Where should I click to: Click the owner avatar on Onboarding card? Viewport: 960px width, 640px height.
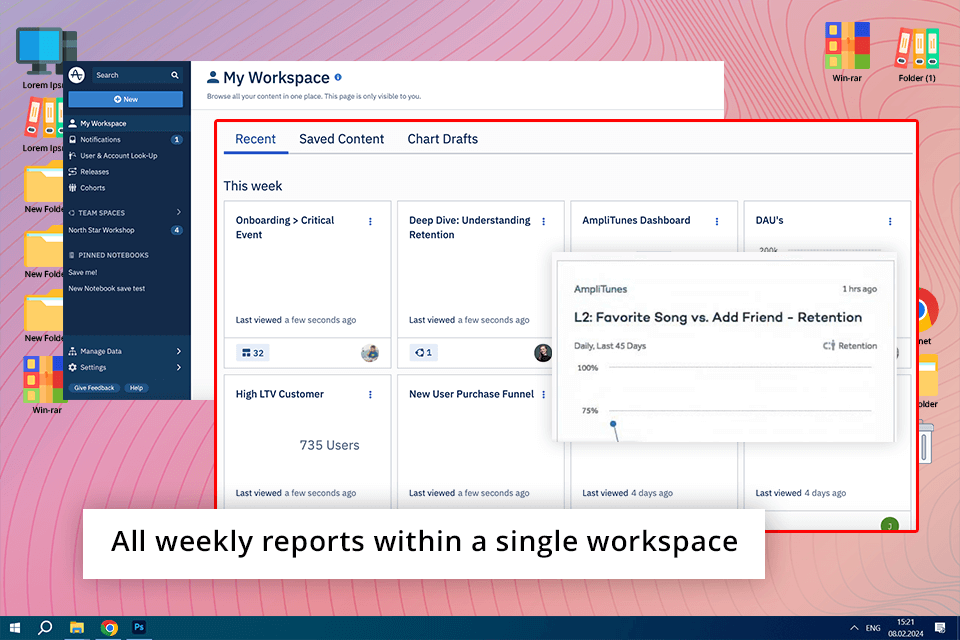(370, 353)
